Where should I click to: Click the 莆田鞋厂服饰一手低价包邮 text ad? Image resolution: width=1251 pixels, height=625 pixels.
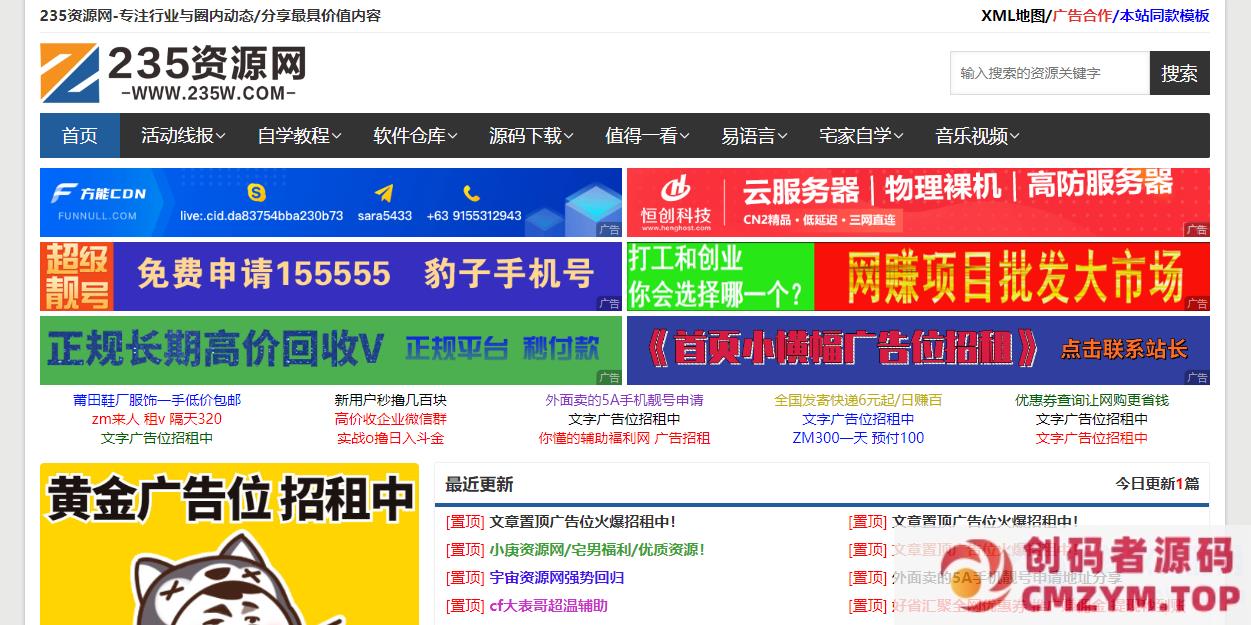tap(157, 400)
